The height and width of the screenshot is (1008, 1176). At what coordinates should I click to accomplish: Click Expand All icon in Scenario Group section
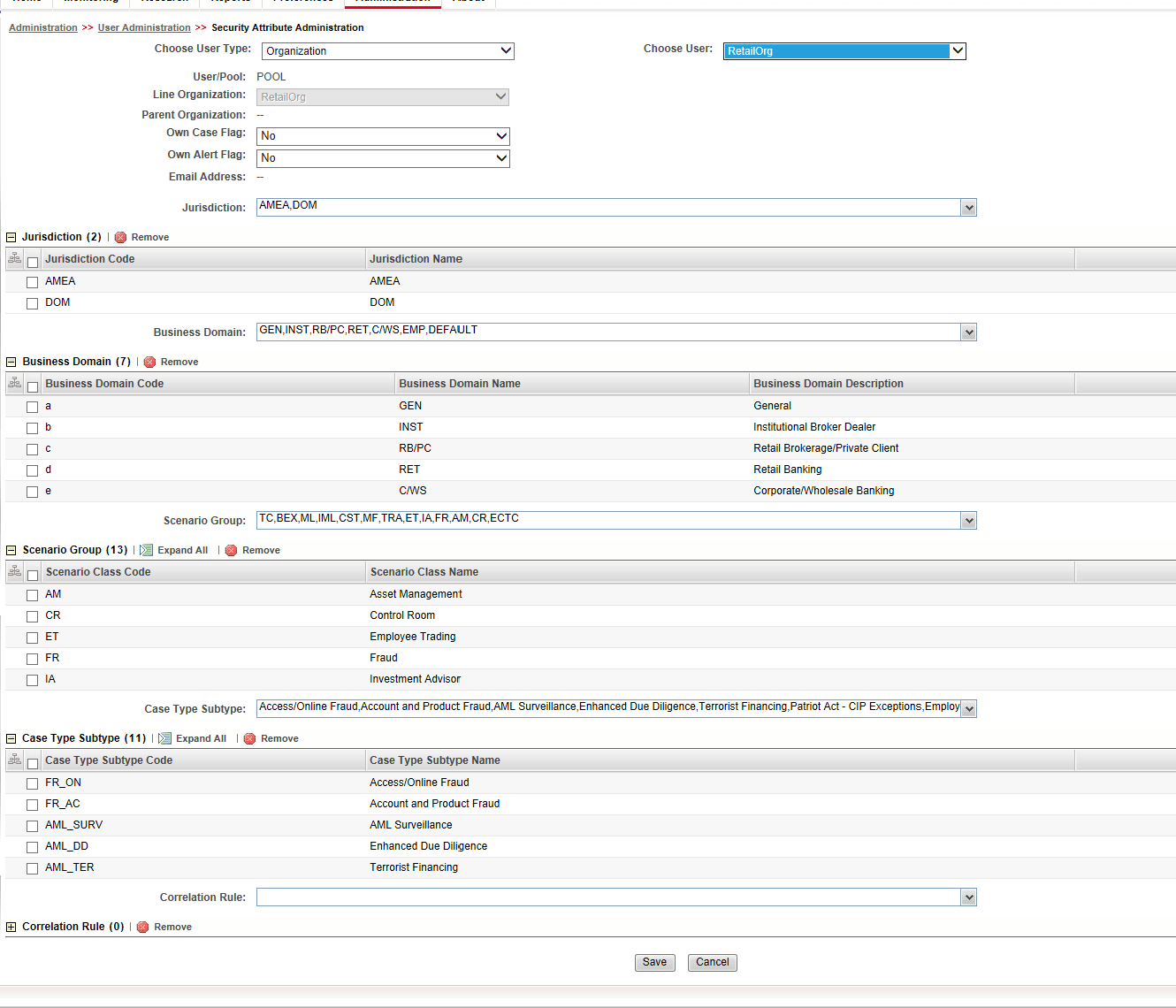pos(147,550)
